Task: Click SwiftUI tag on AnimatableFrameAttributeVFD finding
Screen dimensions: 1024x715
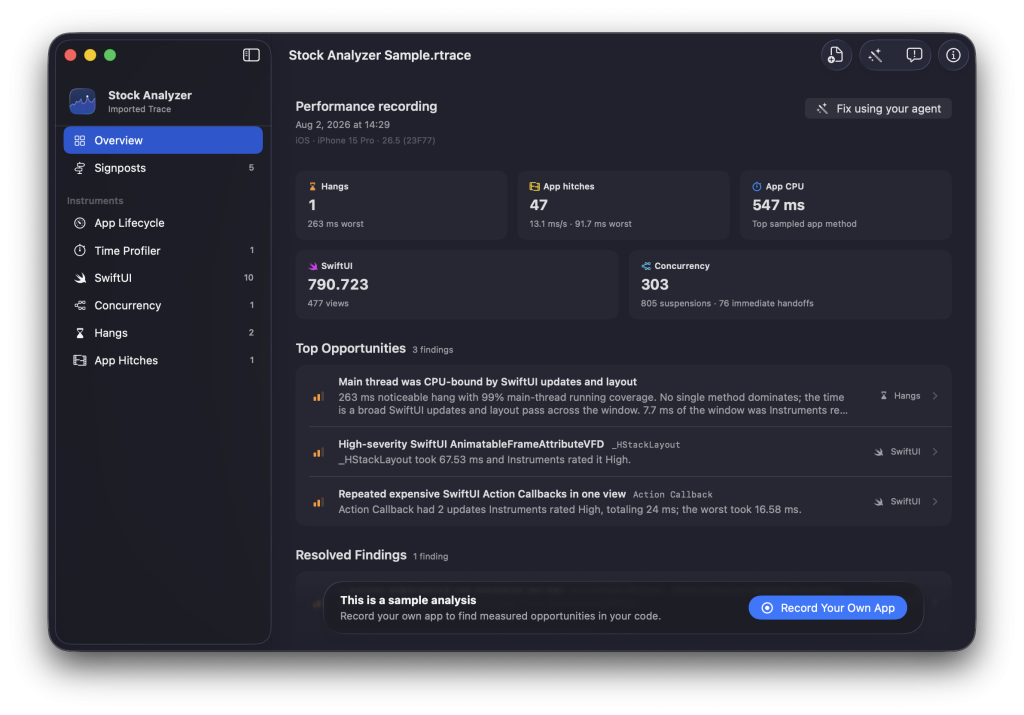Action: (x=897, y=451)
